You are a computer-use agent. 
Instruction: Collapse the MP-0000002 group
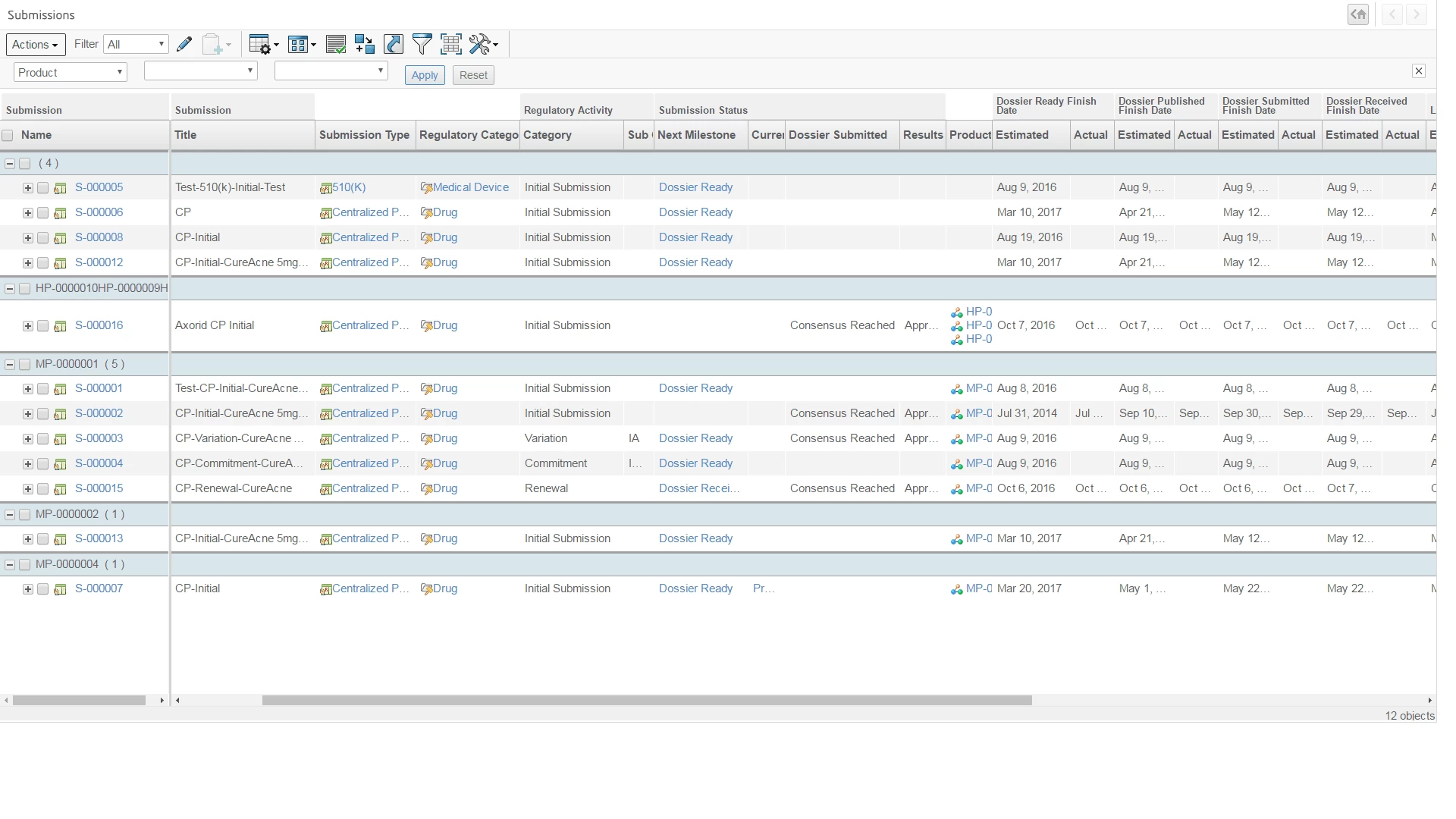(x=10, y=515)
